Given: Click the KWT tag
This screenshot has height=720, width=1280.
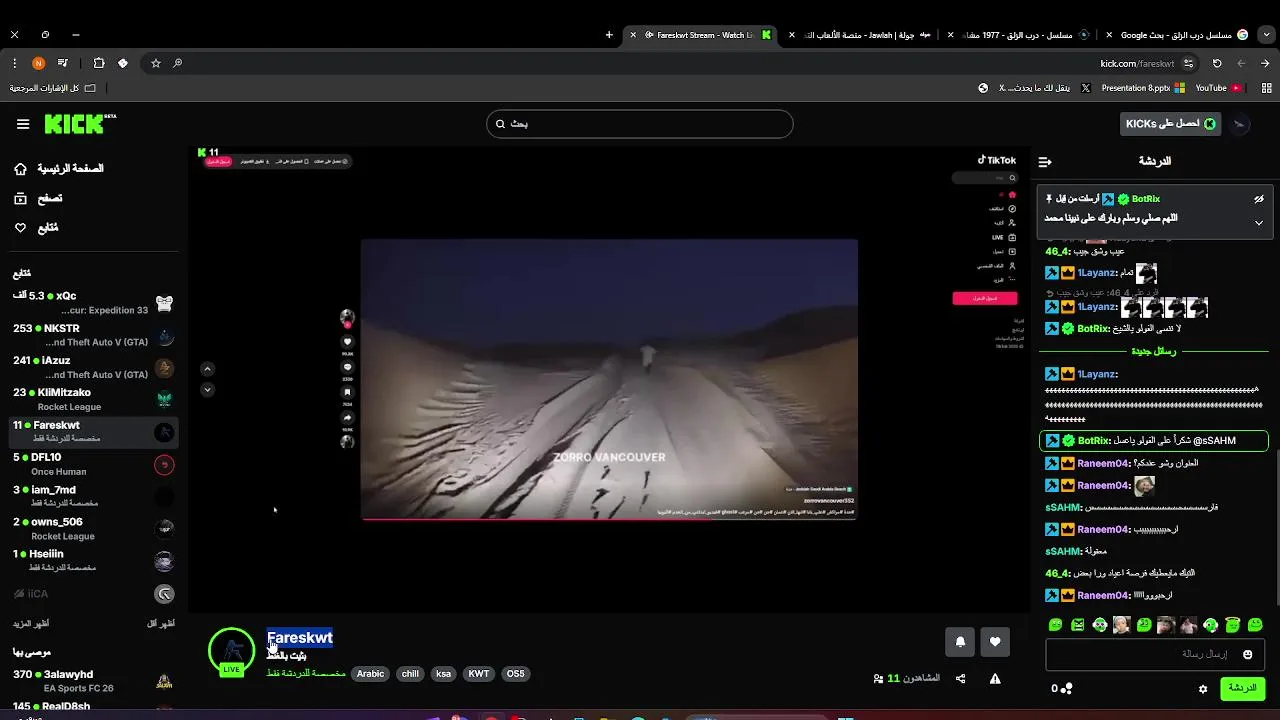Looking at the screenshot, I should click(x=479, y=674).
